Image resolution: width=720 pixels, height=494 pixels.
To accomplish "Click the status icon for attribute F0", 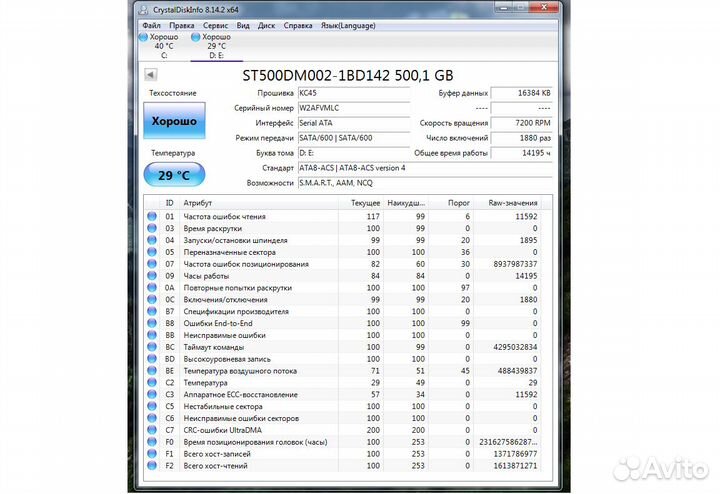I will 152,442.
